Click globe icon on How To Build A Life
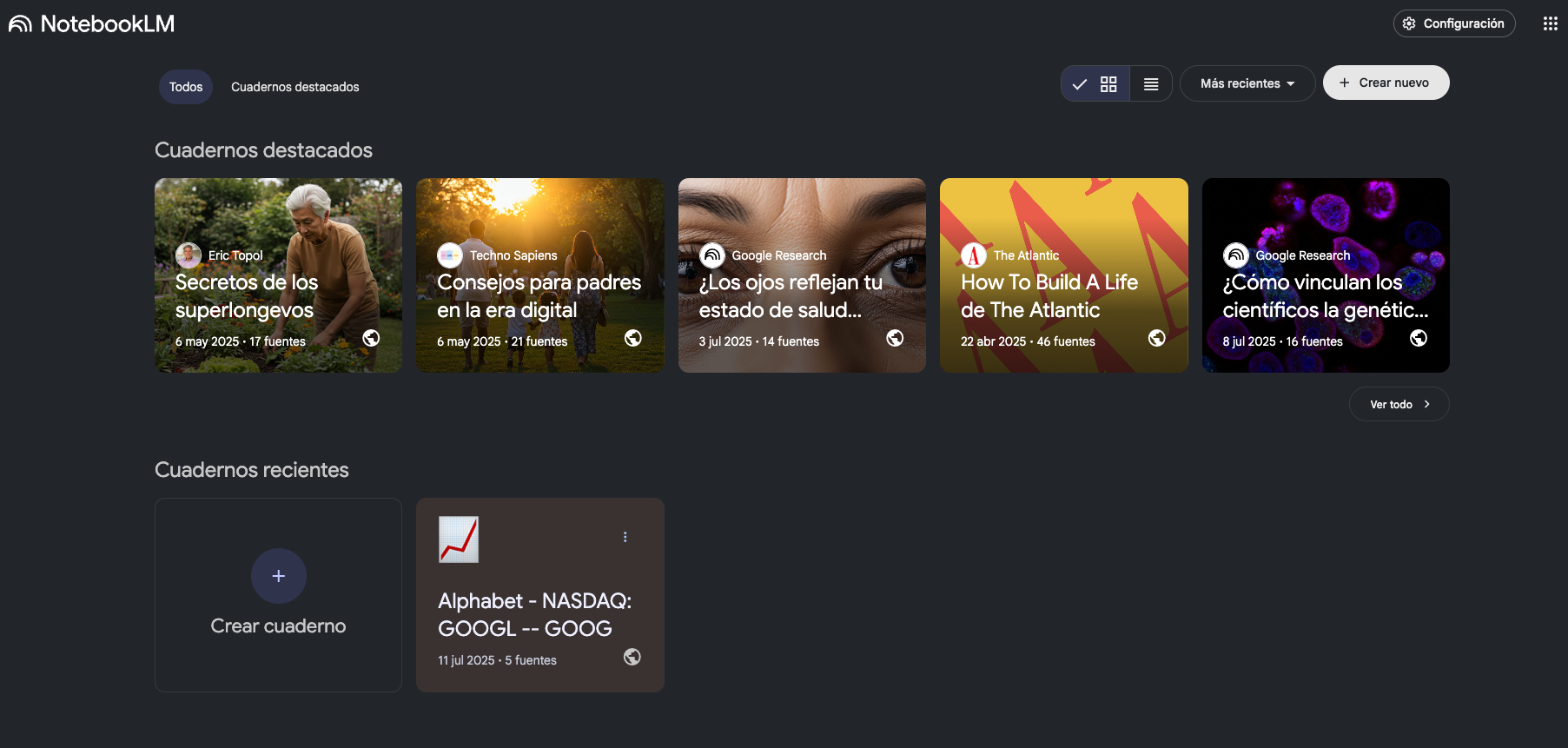Image resolution: width=1568 pixels, height=748 pixels. 1156,338
